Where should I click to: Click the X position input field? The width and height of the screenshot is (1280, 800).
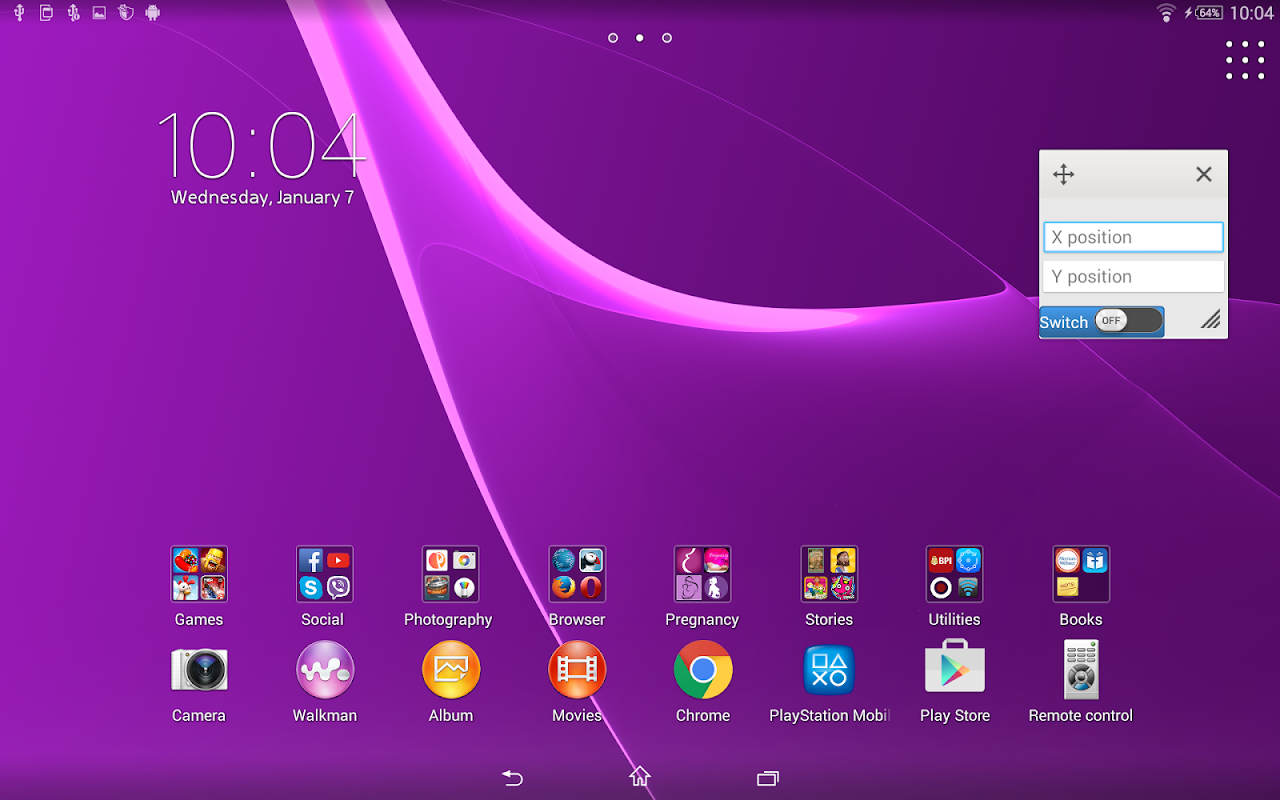coord(1133,237)
